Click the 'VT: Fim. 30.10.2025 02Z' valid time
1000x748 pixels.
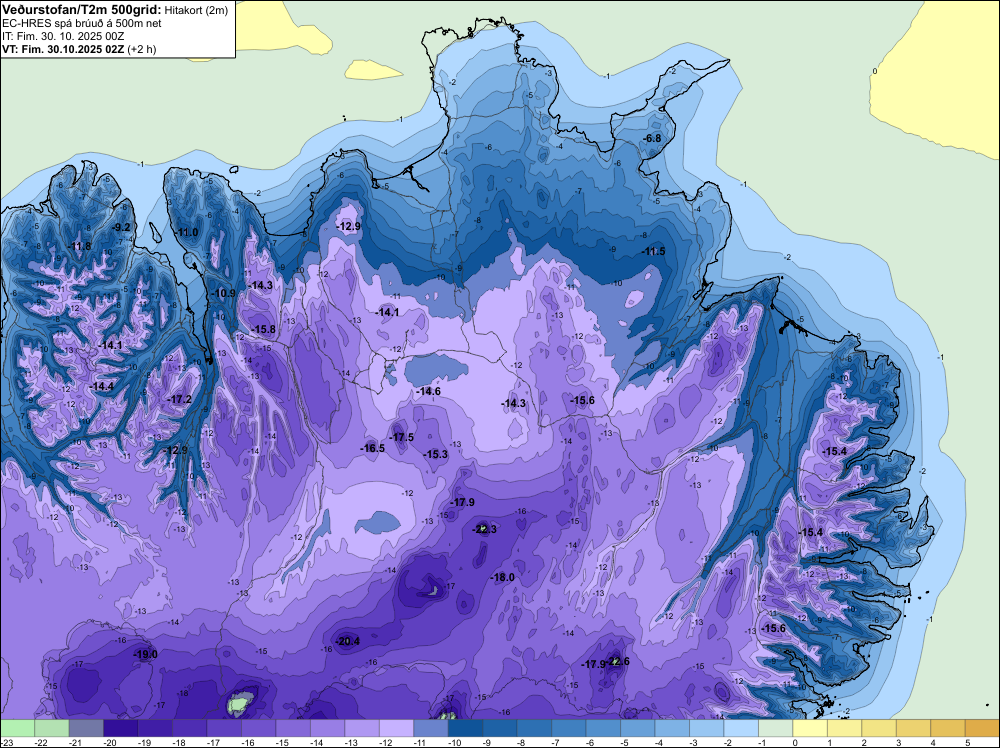click(x=63, y=49)
